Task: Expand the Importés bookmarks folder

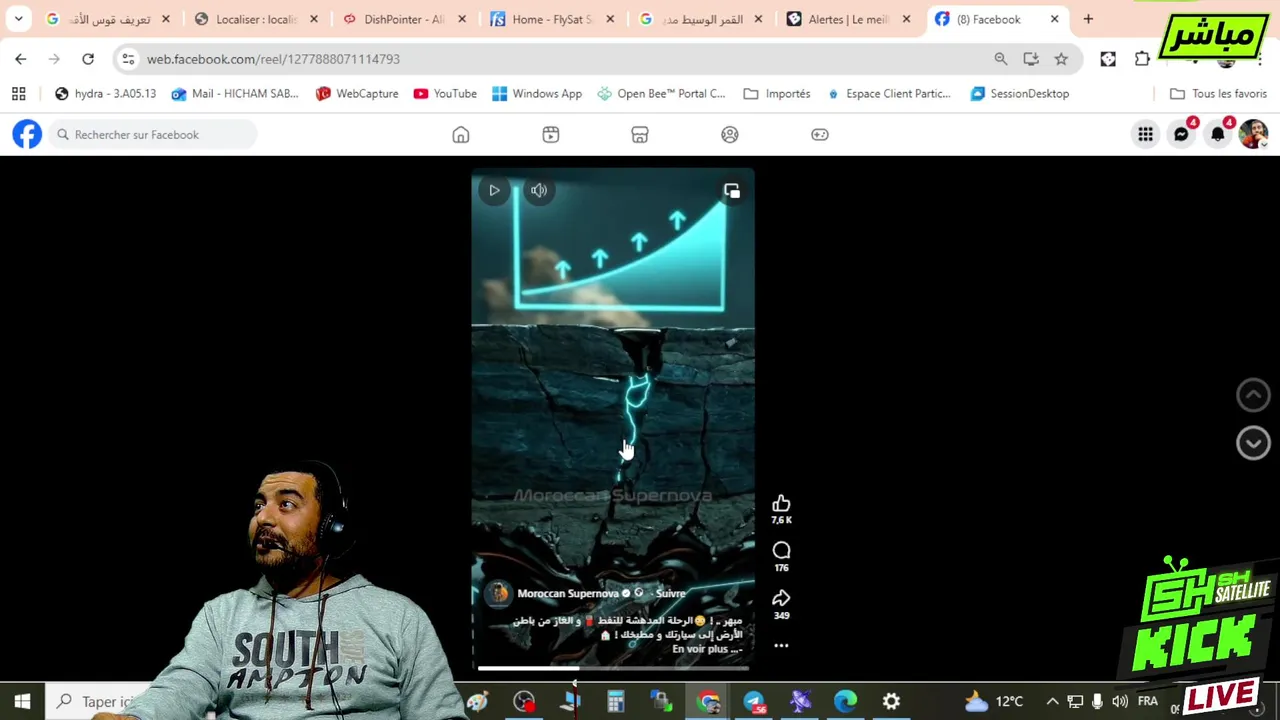Action: [777, 94]
